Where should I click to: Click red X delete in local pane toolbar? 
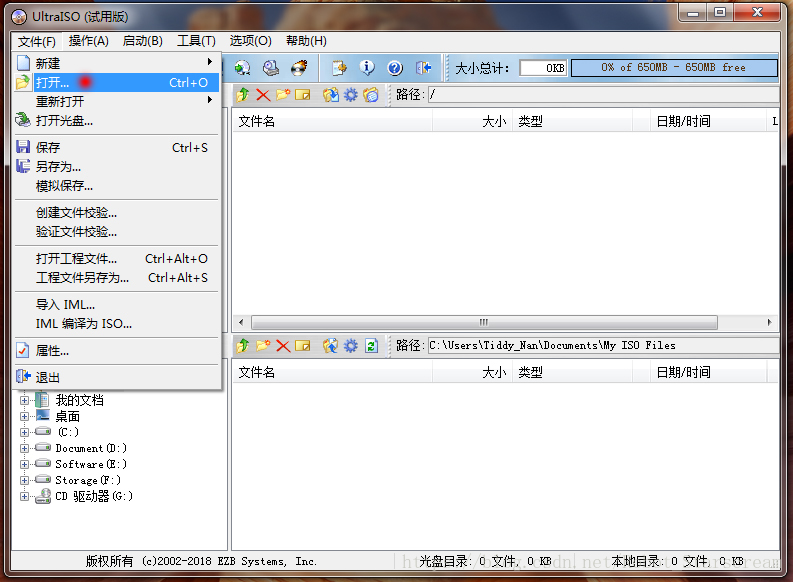click(283, 346)
